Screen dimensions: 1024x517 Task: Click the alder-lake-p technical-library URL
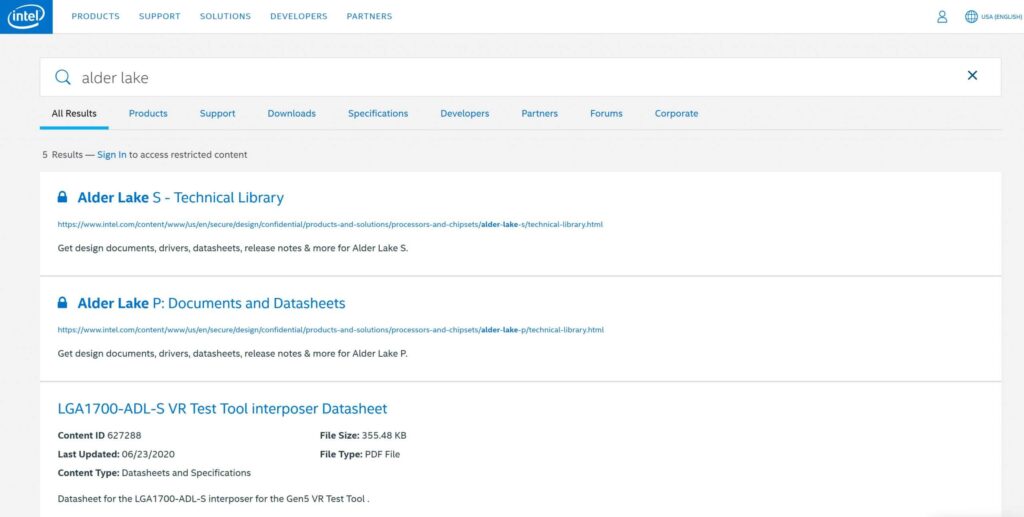pos(330,330)
